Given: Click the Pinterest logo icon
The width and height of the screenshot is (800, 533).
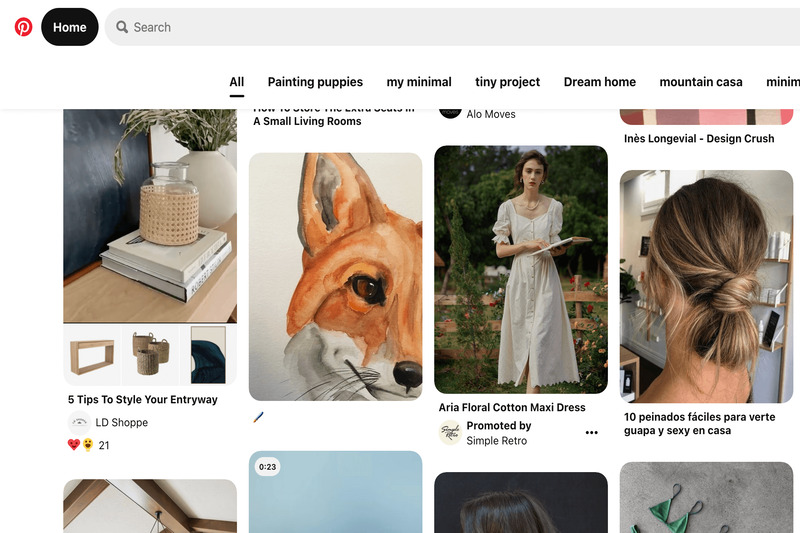Looking at the screenshot, I should [x=23, y=27].
